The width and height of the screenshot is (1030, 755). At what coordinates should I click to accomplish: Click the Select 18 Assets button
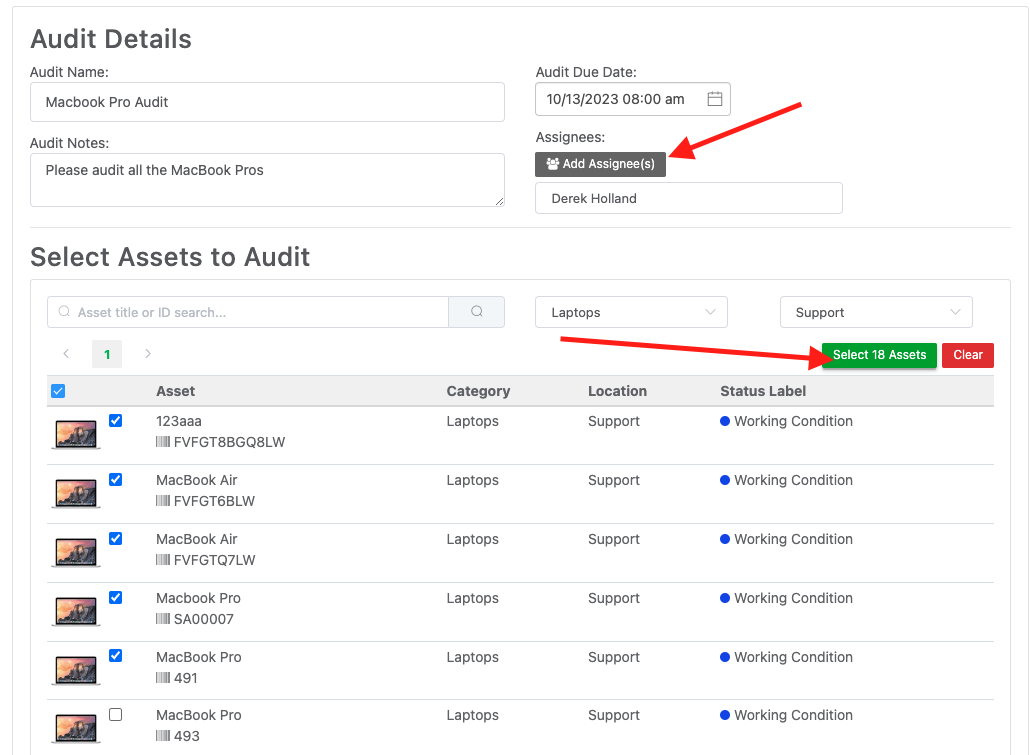coord(878,355)
